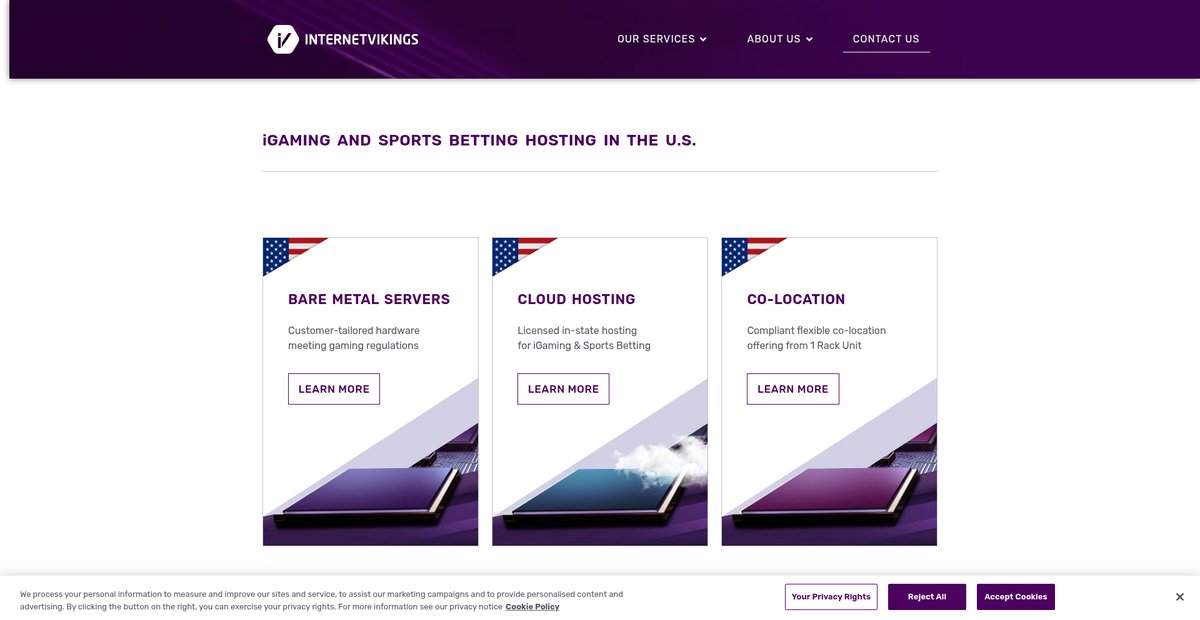
Task: Reject all cookies
Action: pyautogui.click(x=927, y=597)
